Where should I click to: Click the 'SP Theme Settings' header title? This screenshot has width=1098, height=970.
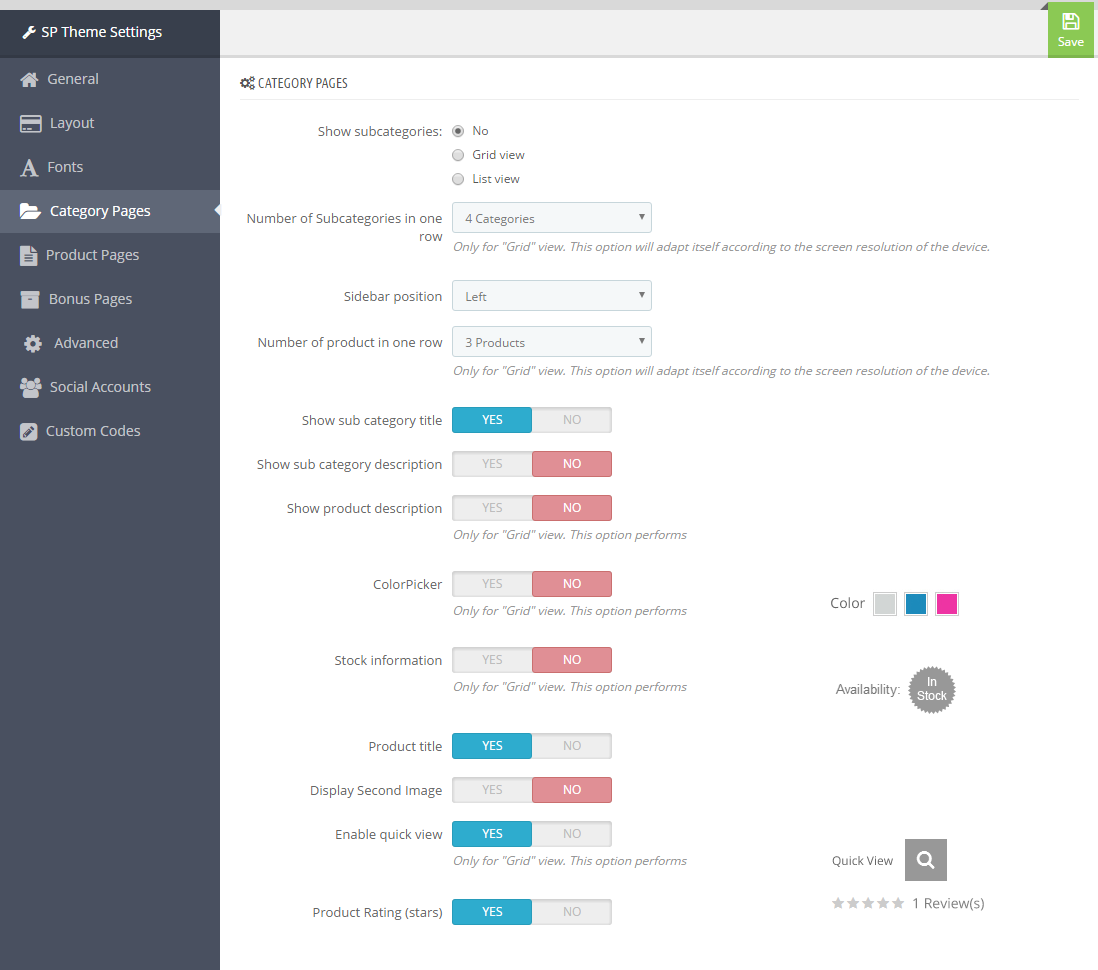pos(102,32)
